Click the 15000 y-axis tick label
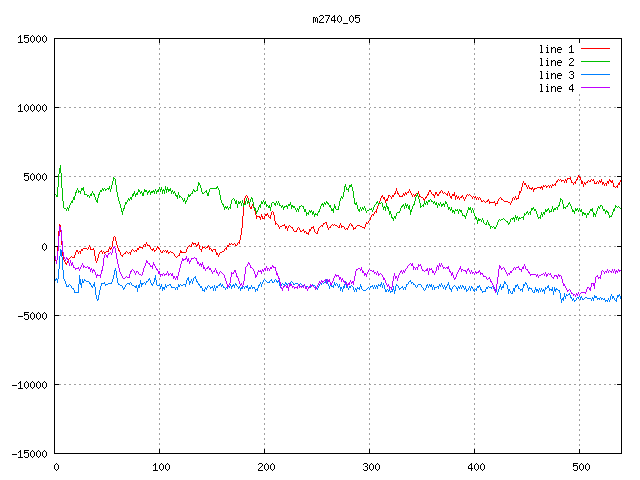The width and height of the screenshot is (640, 480). [32, 39]
